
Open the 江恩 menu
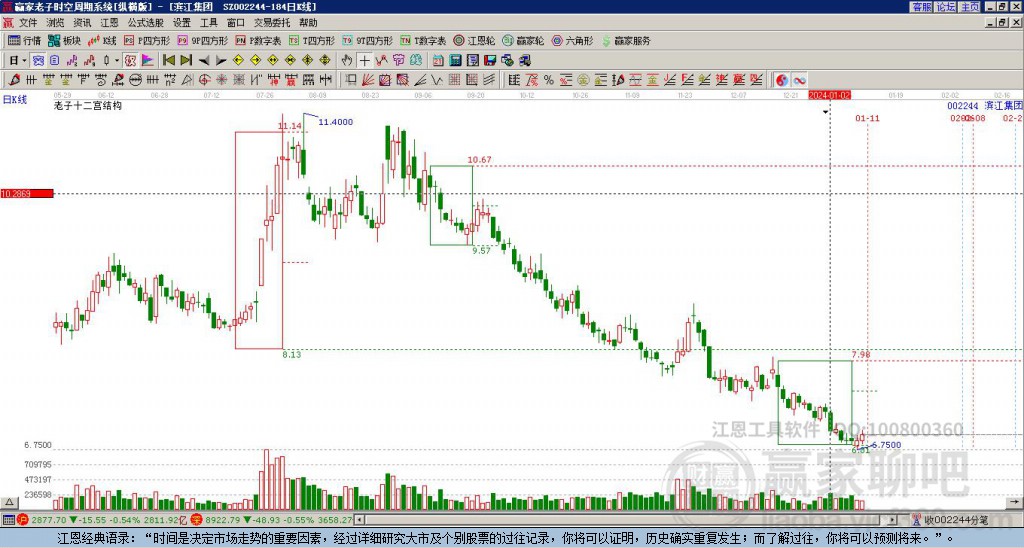click(109, 23)
